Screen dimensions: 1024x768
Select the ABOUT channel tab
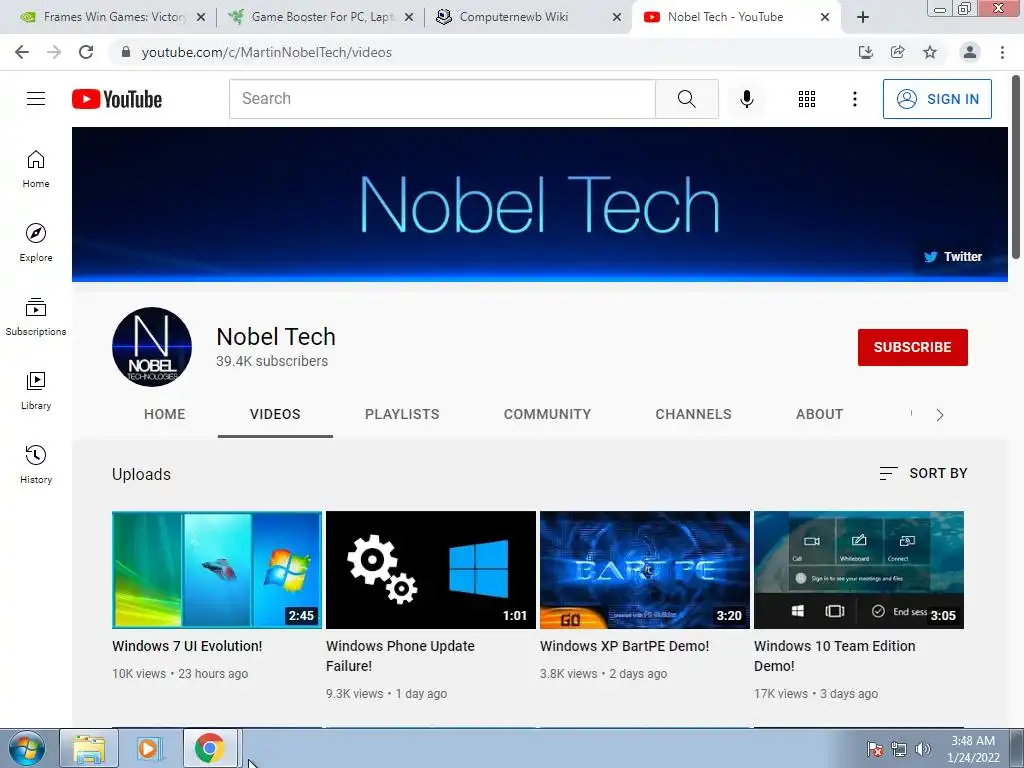point(820,414)
